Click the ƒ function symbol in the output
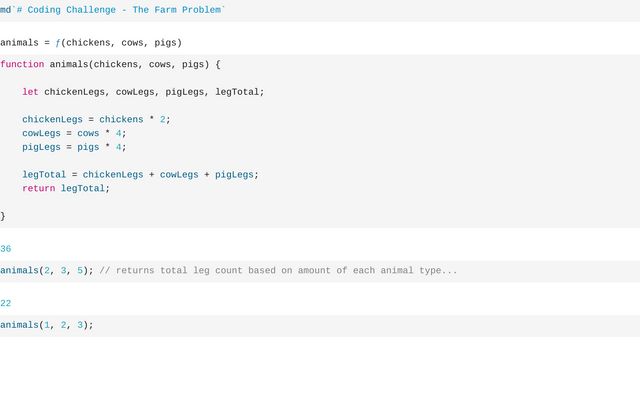The height and width of the screenshot is (400, 640). 58,43
